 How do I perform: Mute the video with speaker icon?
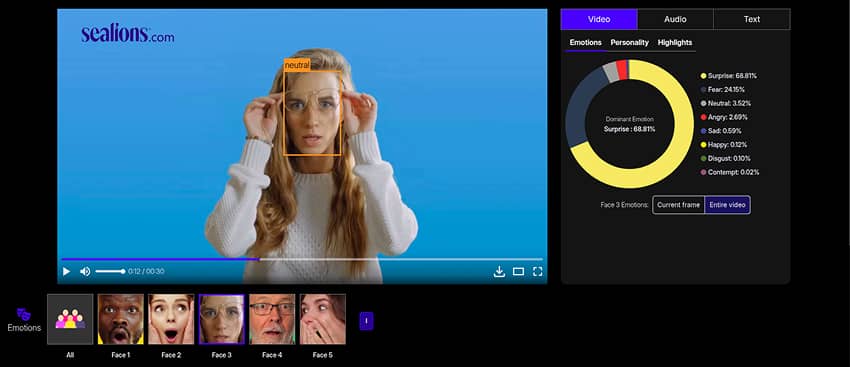[x=85, y=272]
